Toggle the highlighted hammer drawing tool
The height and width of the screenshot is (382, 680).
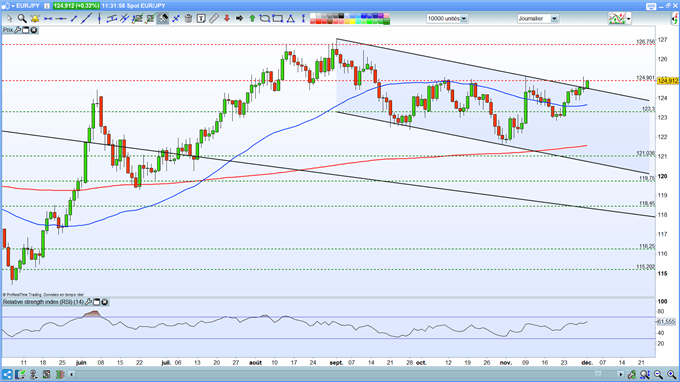click(x=163, y=19)
